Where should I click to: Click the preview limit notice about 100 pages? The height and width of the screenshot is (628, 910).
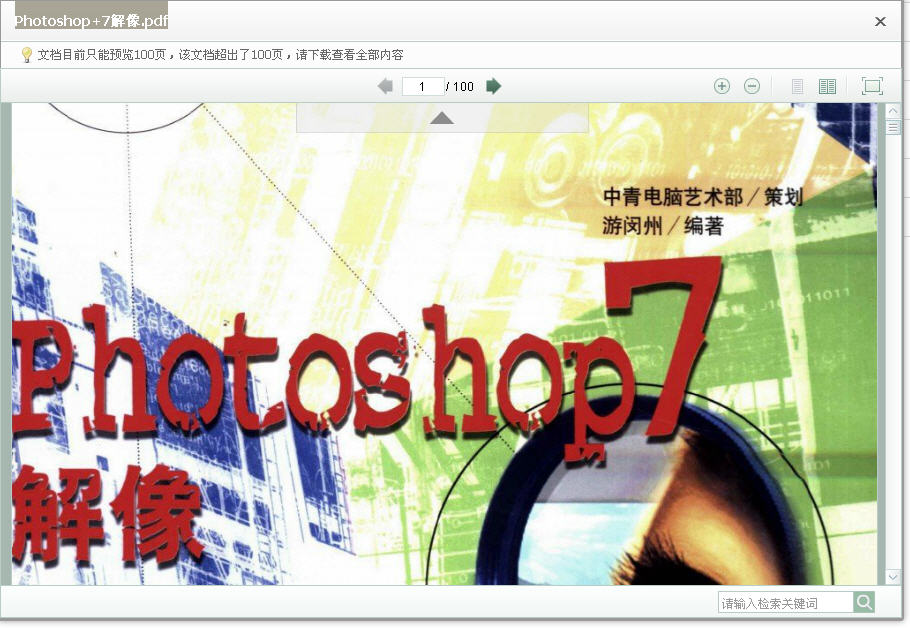(x=220, y=55)
